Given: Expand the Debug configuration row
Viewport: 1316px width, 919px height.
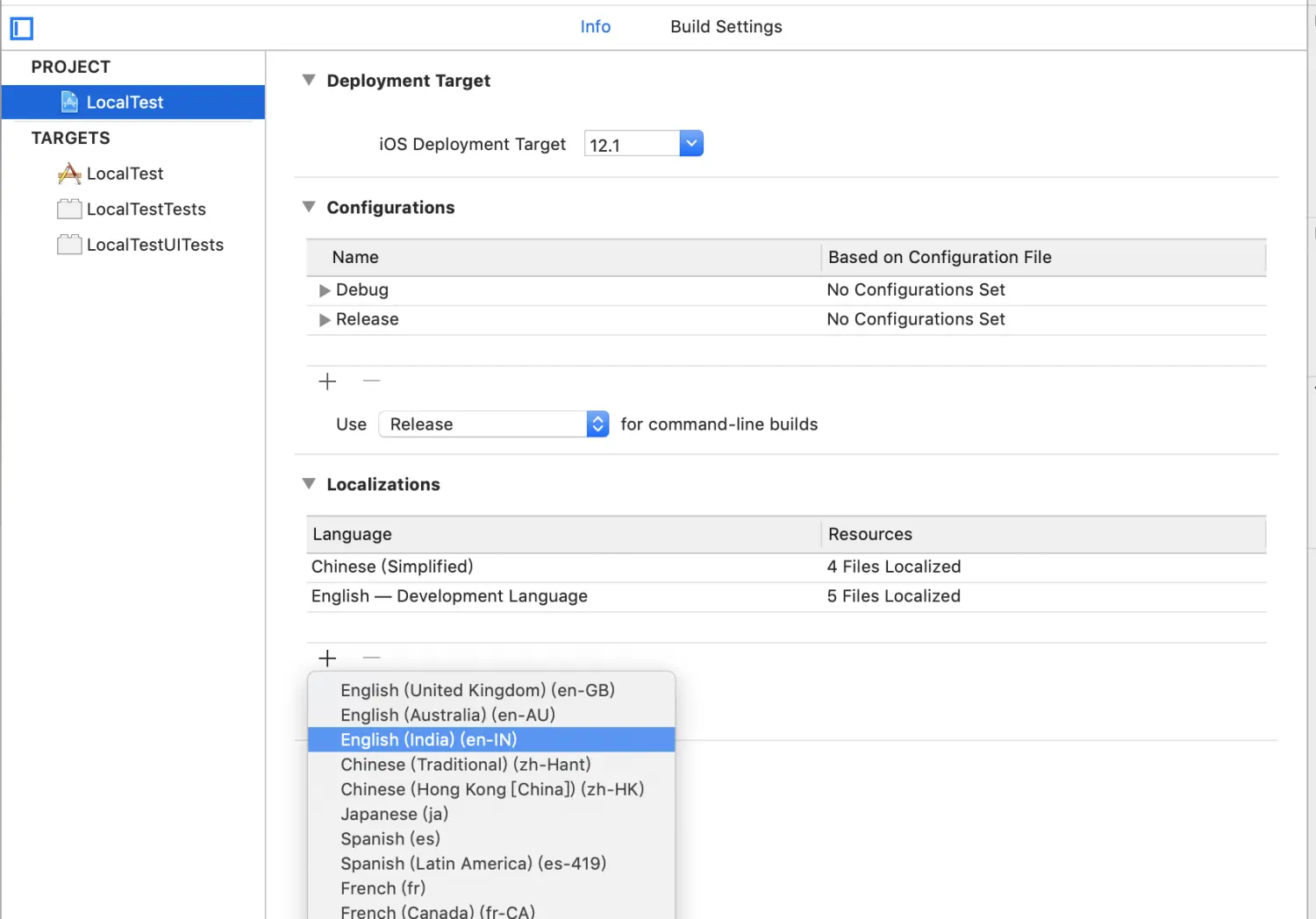Looking at the screenshot, I should pos(325,290).
